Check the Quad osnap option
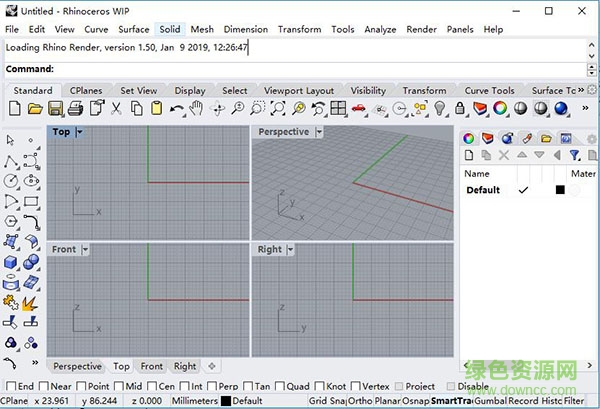The width and height of the screenshot is (600, 409). point(281,386)
